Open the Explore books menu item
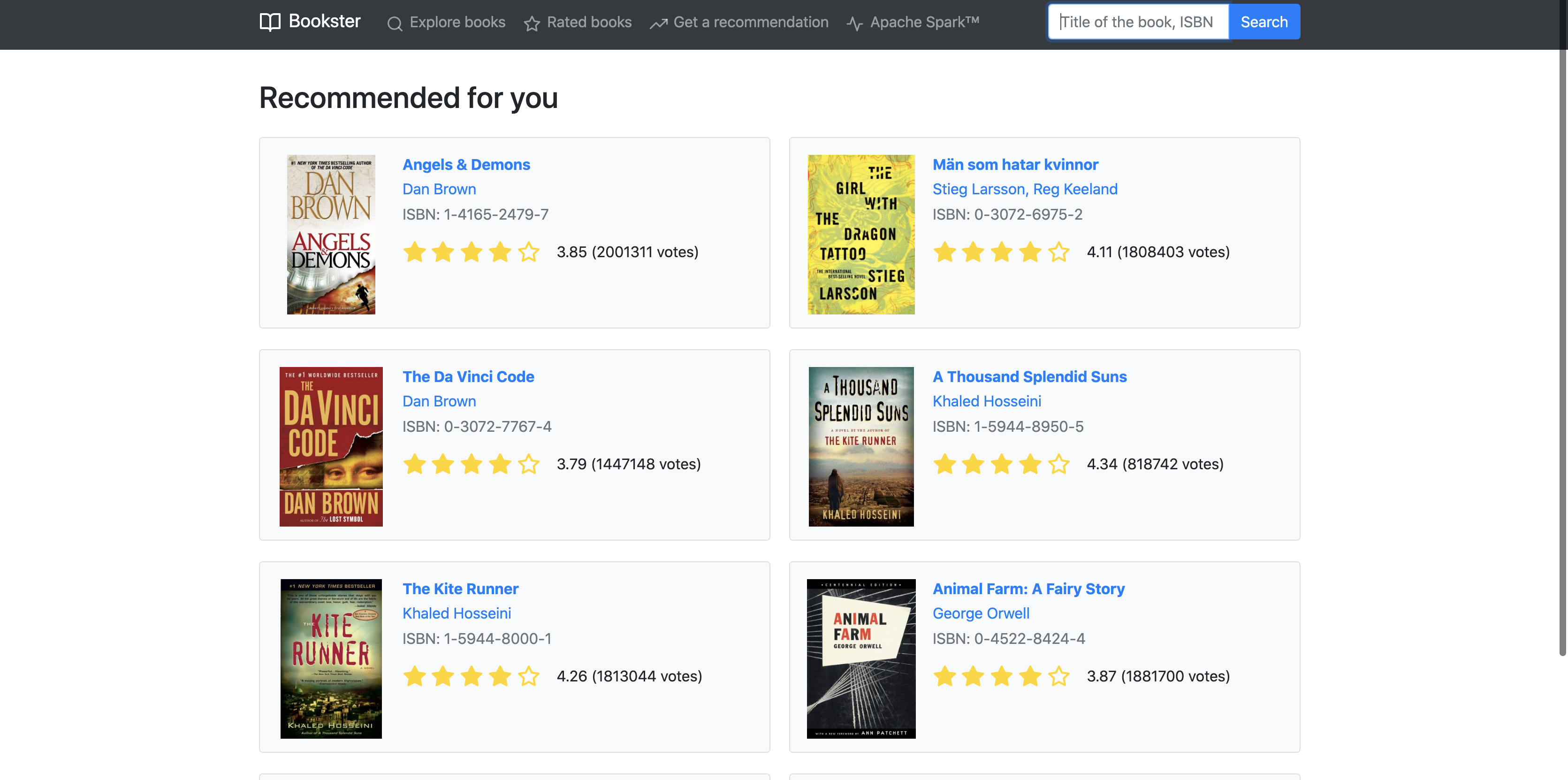1568x780 pixels. click(x=457, y=22)
